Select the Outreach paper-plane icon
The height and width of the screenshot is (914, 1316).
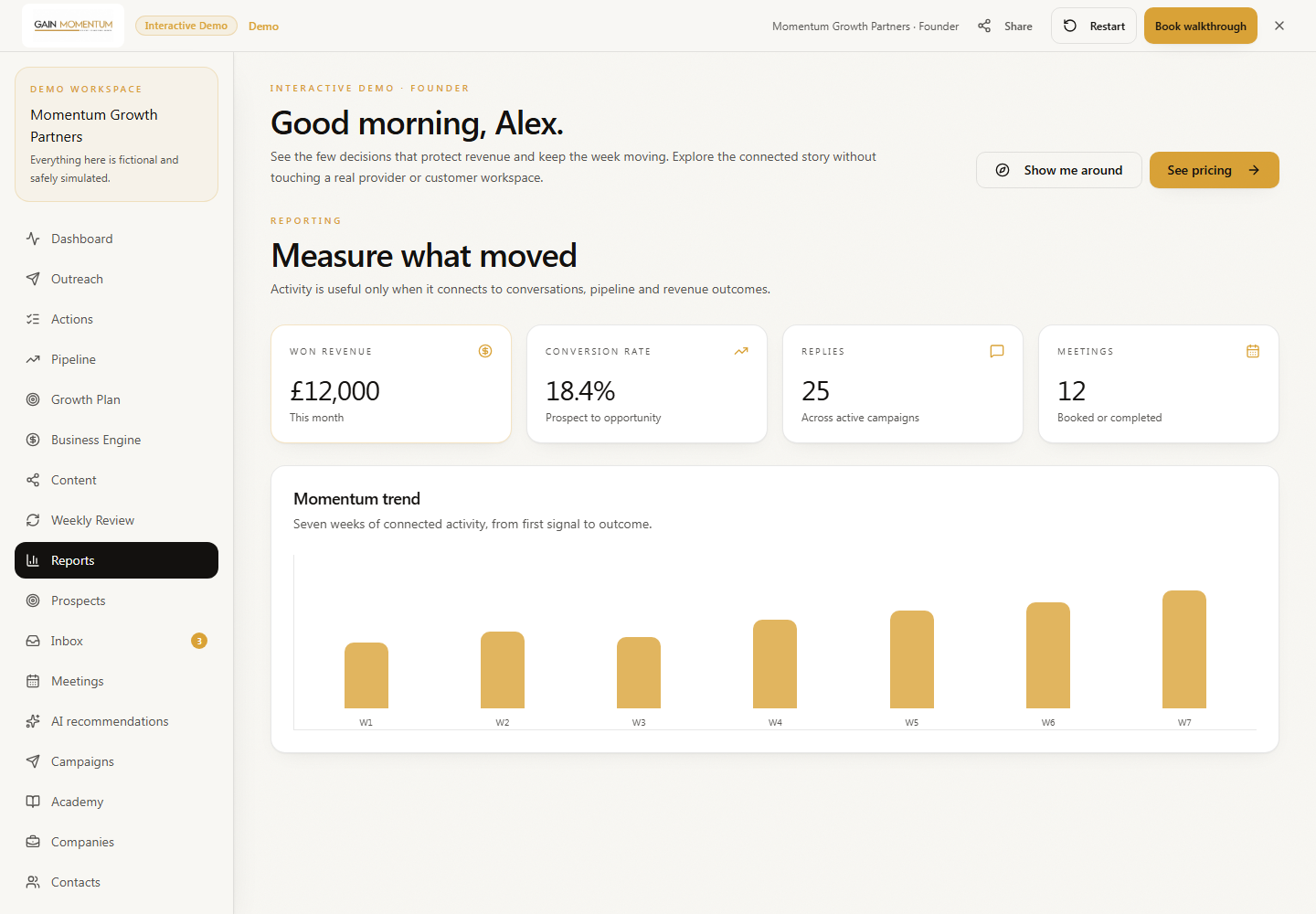pos(33,279)
